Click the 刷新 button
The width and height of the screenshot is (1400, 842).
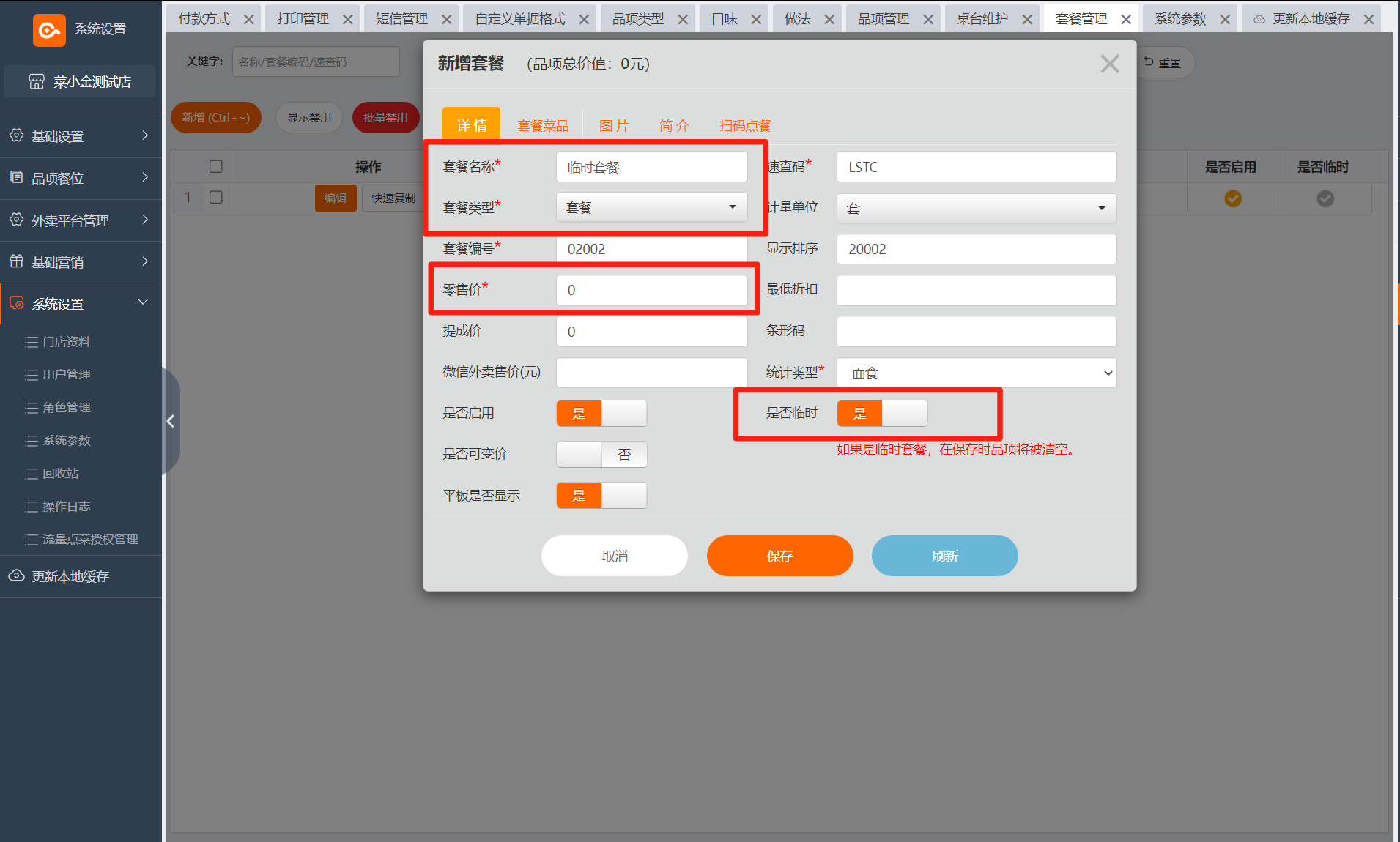pyautogui.click(x=944, y=556)
